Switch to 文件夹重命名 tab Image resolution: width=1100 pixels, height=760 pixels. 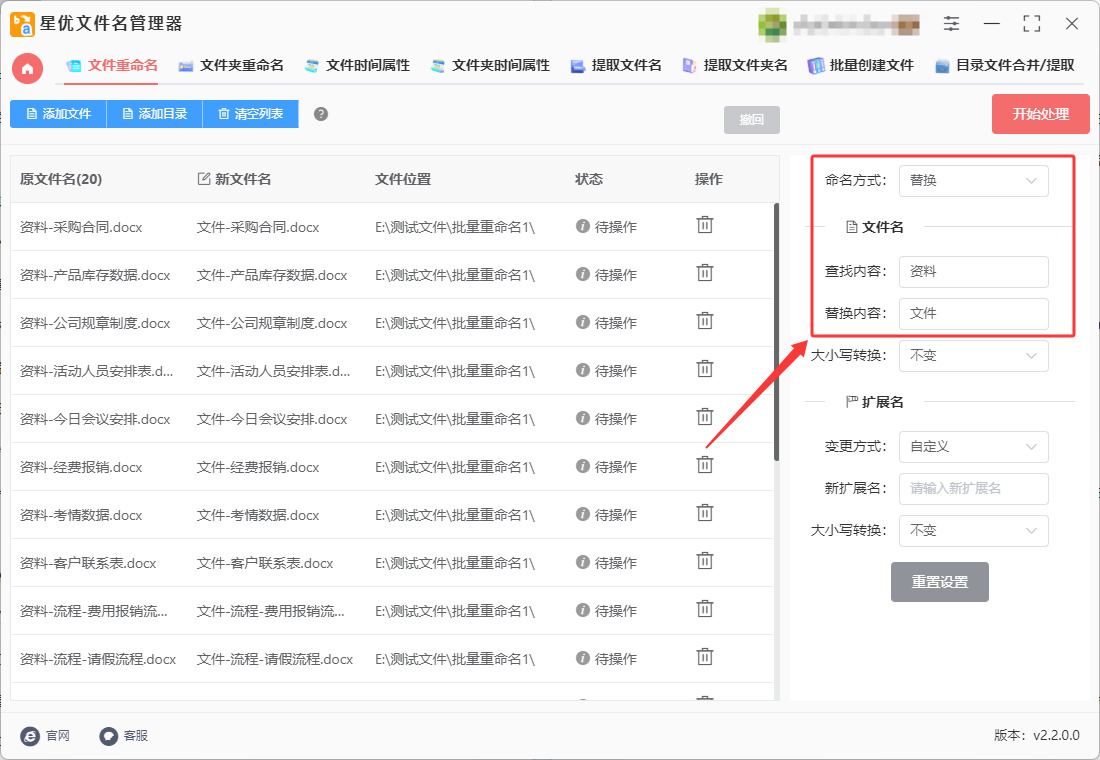coord(232,66)
